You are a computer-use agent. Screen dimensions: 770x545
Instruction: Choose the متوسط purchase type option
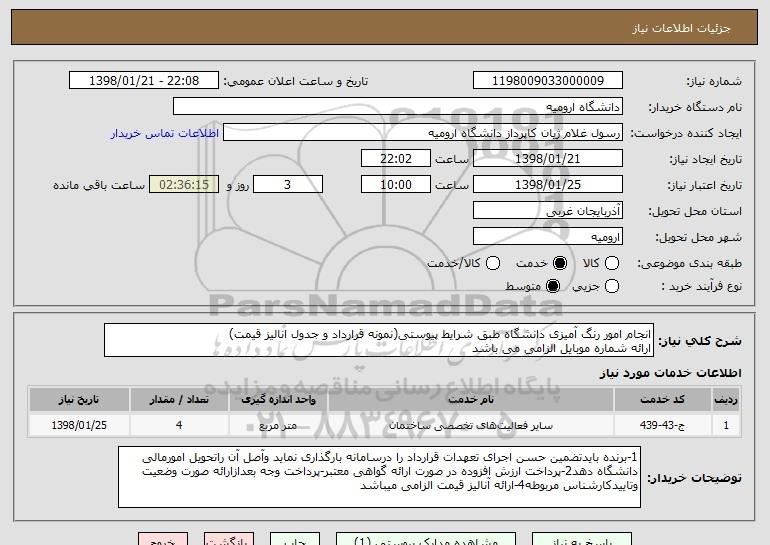(x=552, y=286)
